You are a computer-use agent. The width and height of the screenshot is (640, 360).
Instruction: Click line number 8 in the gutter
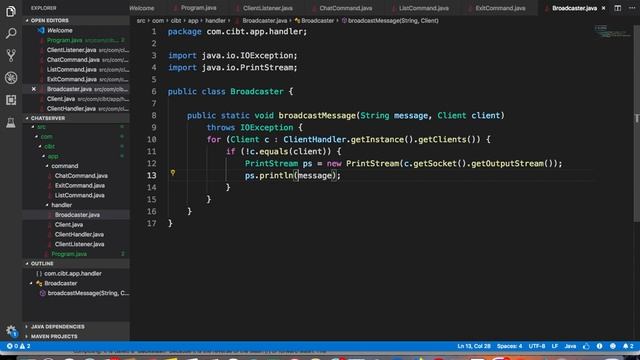(154, 116)
